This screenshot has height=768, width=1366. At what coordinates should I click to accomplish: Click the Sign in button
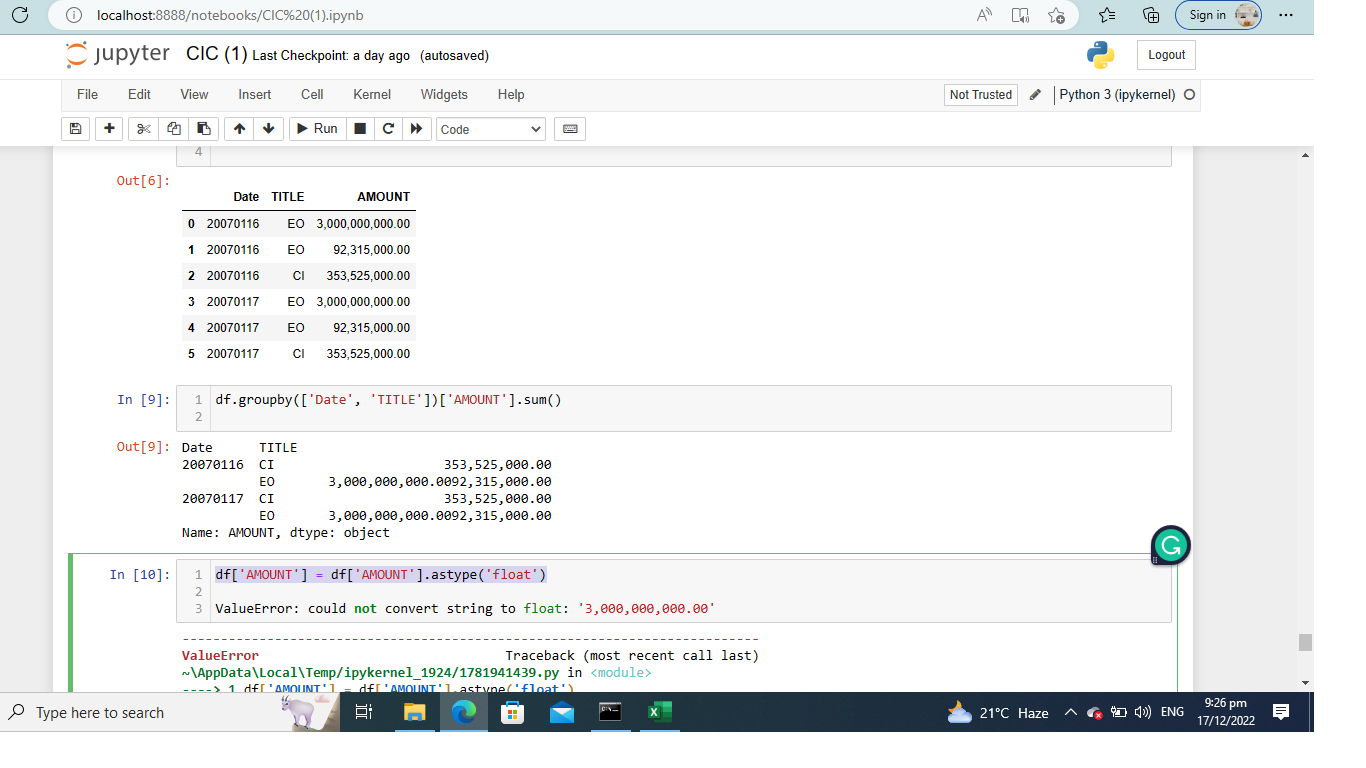[1219, 15]
